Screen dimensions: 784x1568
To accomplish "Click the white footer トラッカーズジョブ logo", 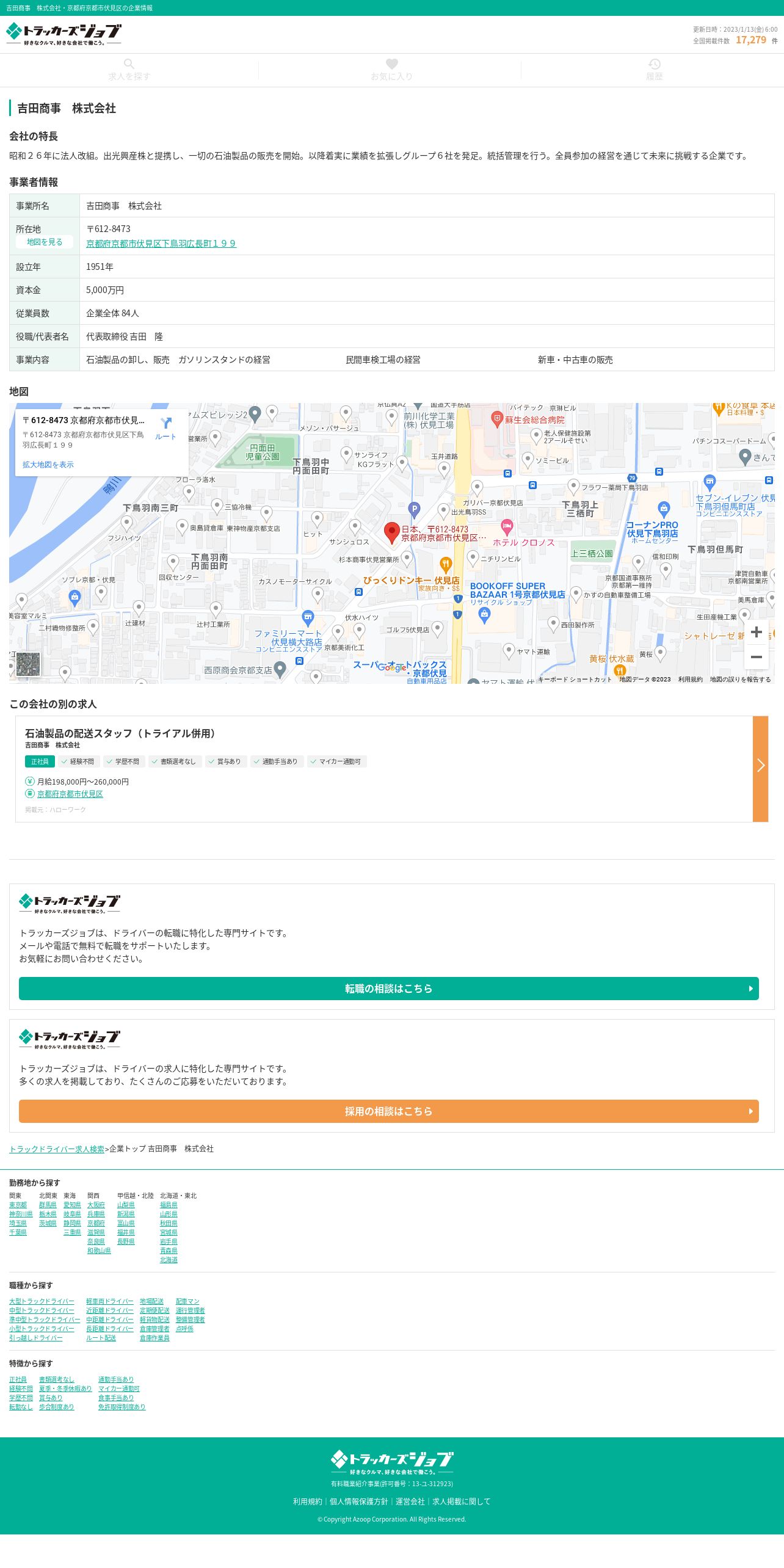I will point(392,1462).
